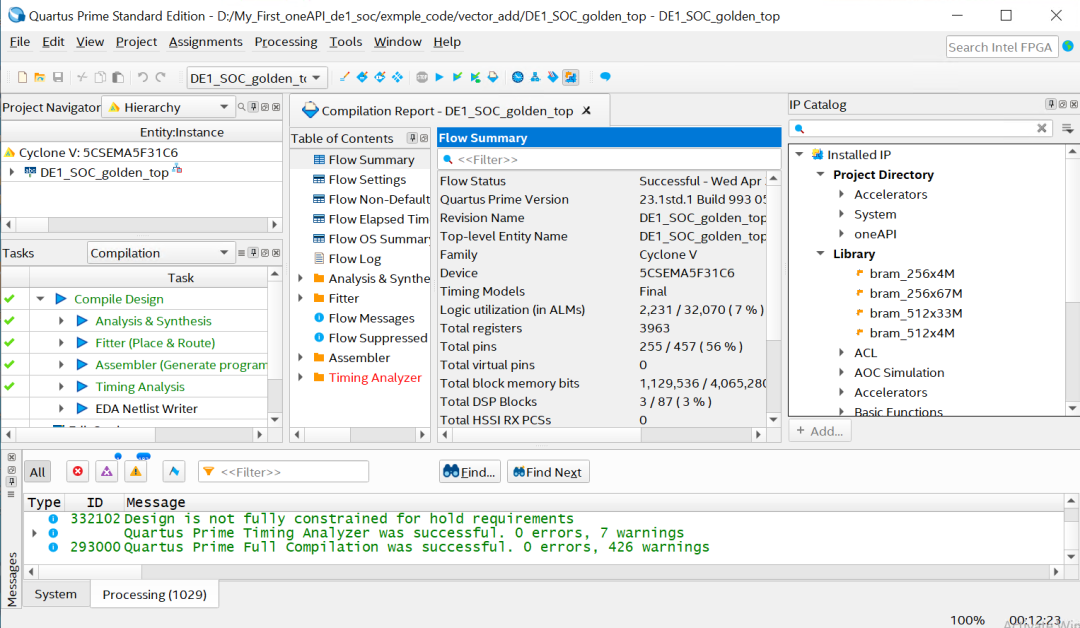Open the Programmer toolbar icon
The height and width of the screenshot is (628, 1080).
point(552,77)
